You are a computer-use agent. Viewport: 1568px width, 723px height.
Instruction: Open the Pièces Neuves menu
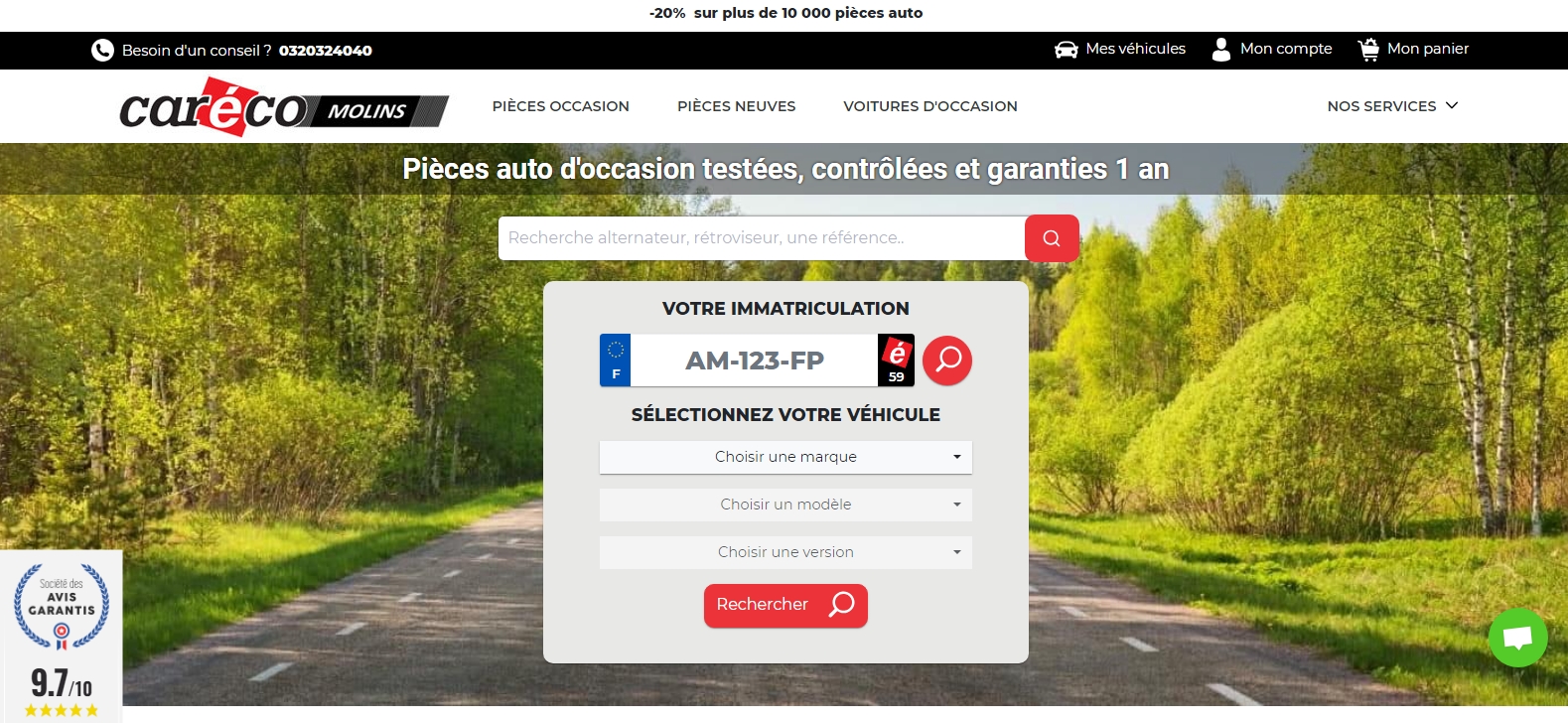[737, 106]
